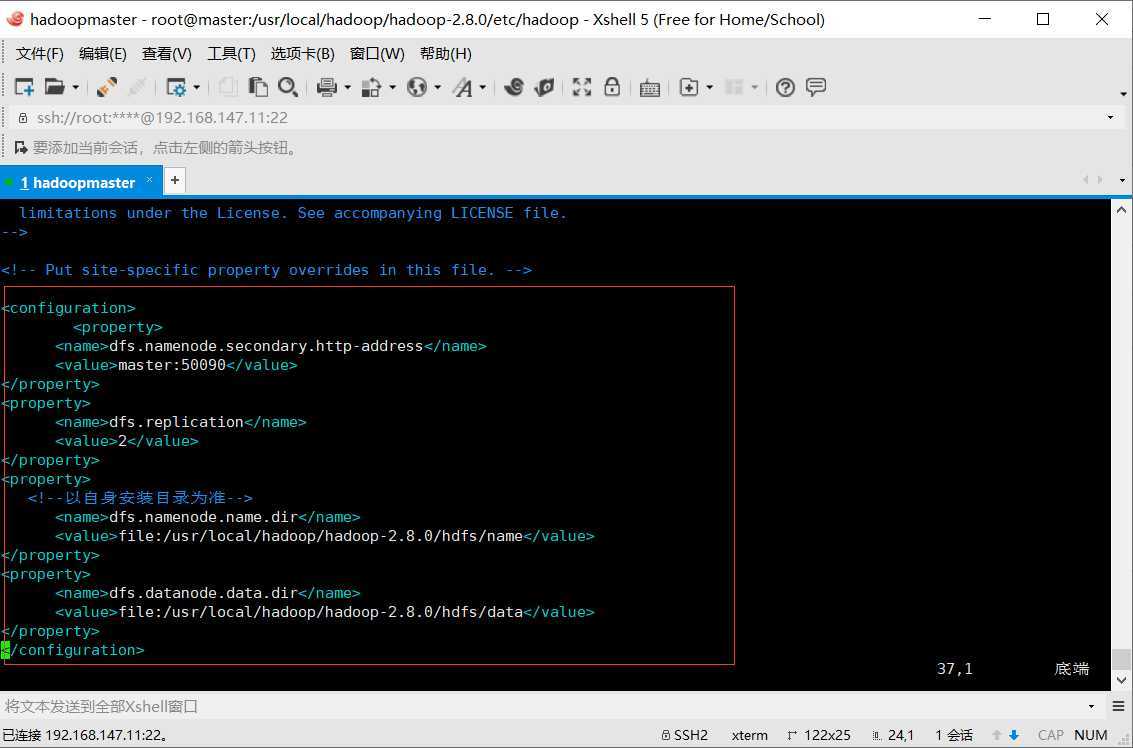
Task: Open session properties gear icon
Action: [x=176, y=87]
